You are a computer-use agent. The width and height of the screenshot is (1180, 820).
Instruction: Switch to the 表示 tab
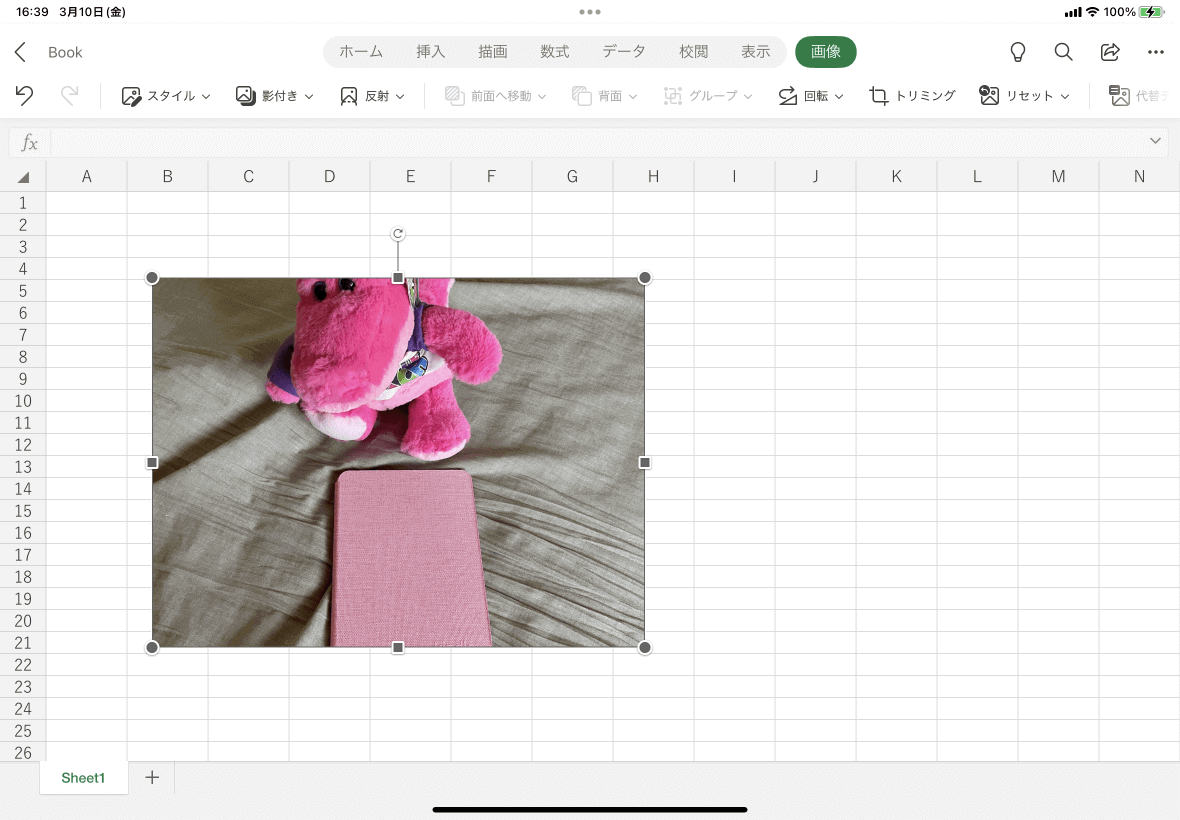click(756, 52)
